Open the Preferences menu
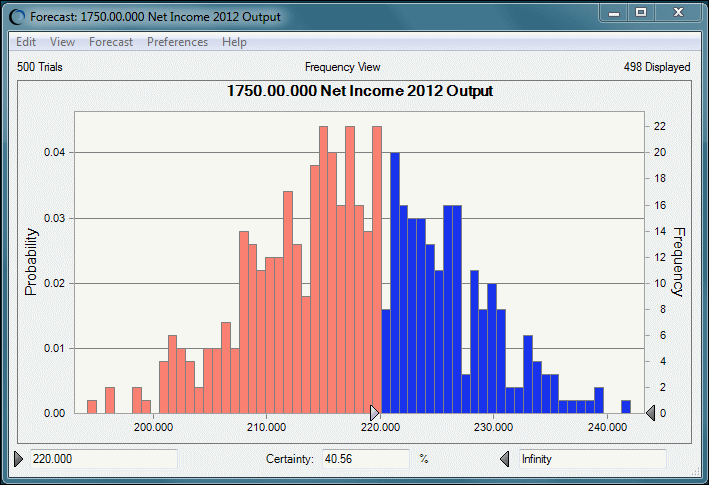The height and width of the screenshot is (485, 709). [177, 42]
